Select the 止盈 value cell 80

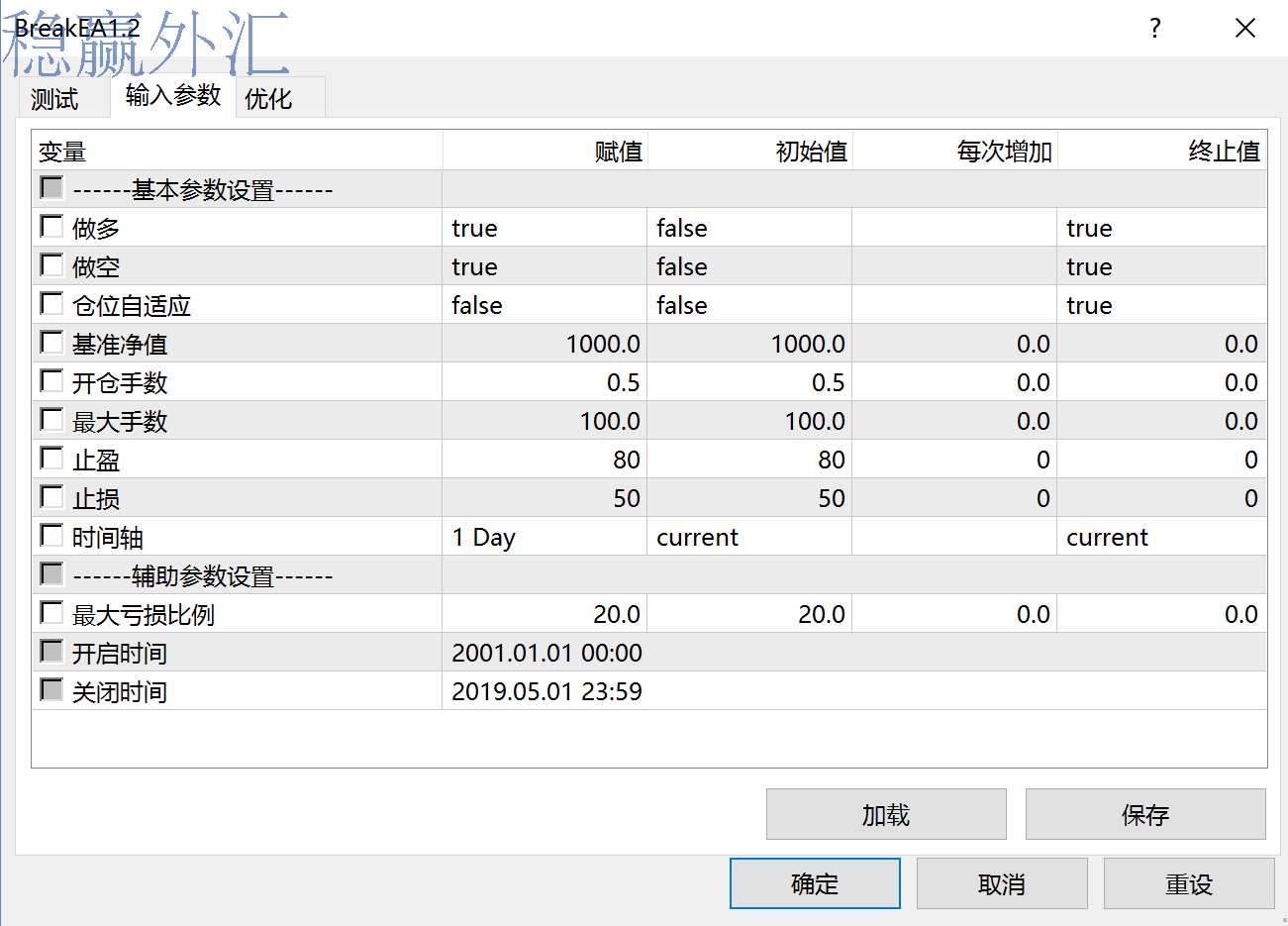(545, 460)
